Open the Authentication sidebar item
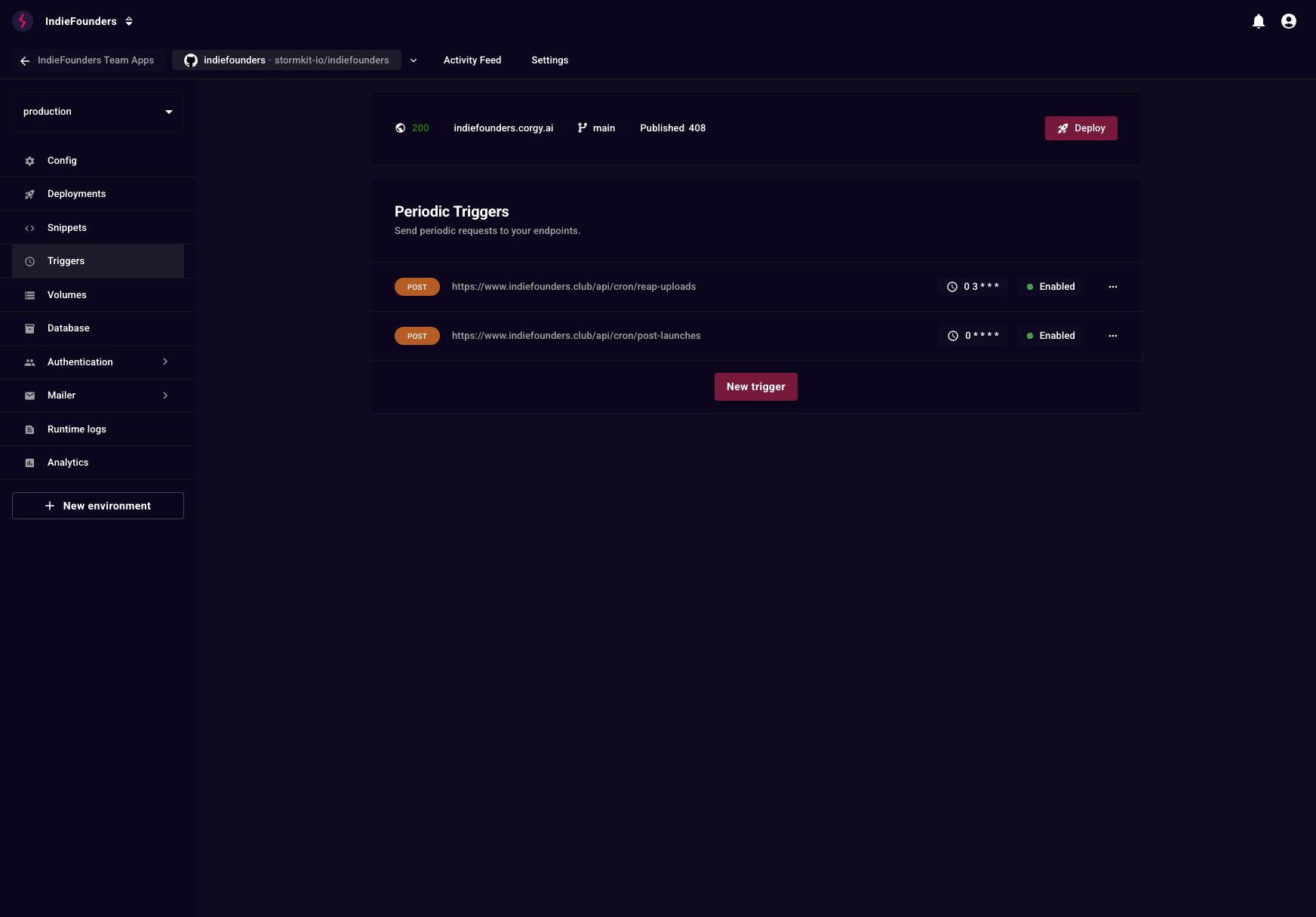This screenshot has width=1316, height=917. (x=98, y=362)
